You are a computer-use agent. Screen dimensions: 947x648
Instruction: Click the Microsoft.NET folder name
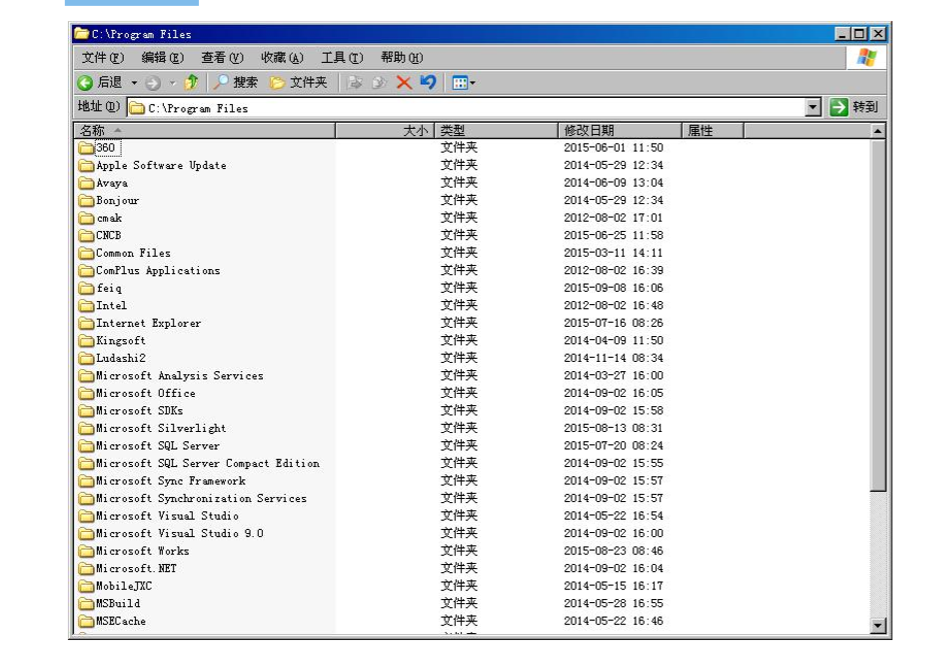136,568
